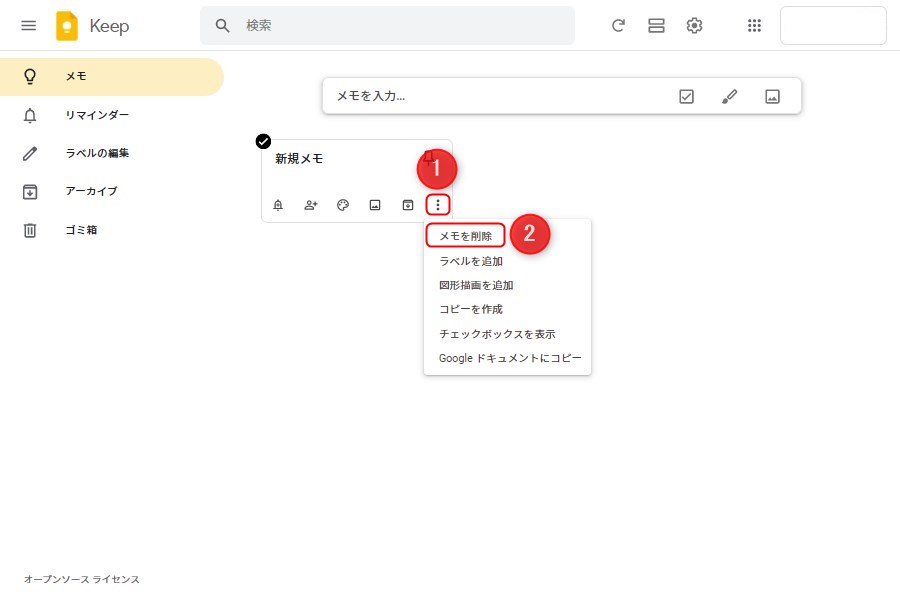Image resolution: width=900 pixels, height=600 pixels.
Task: Create a new drawing note with brush icon
Action: pyautogui.click(x=729, y=97)
